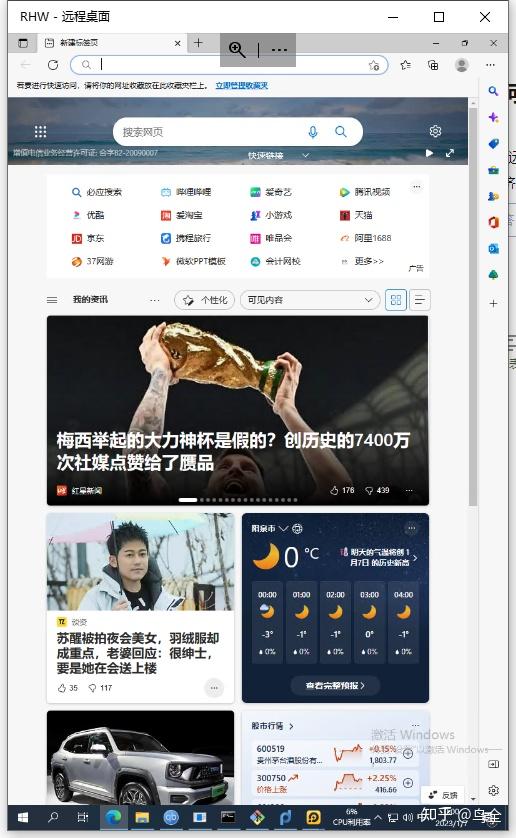
Task: Click the 立即管理收藏夹 link
Action: pyautogui.click(x=242, y=86)
